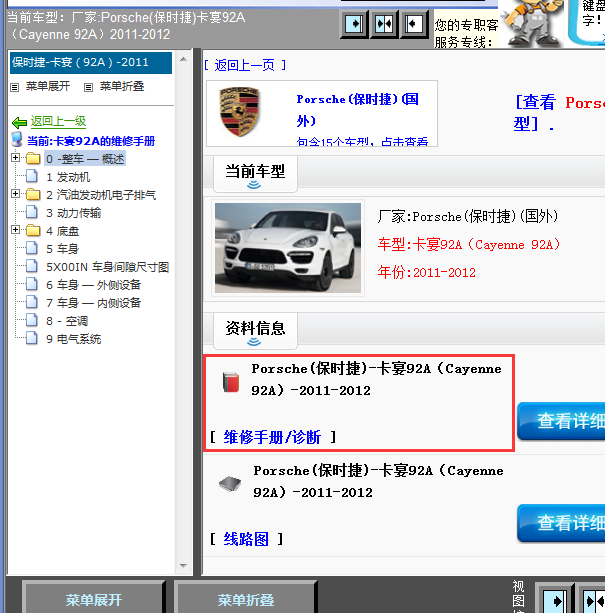This screenshot has height=613, width=605.
Task: Click the first Porsche Cayenne 92A 2011-2012 title
Action: [x=376, y=379]
